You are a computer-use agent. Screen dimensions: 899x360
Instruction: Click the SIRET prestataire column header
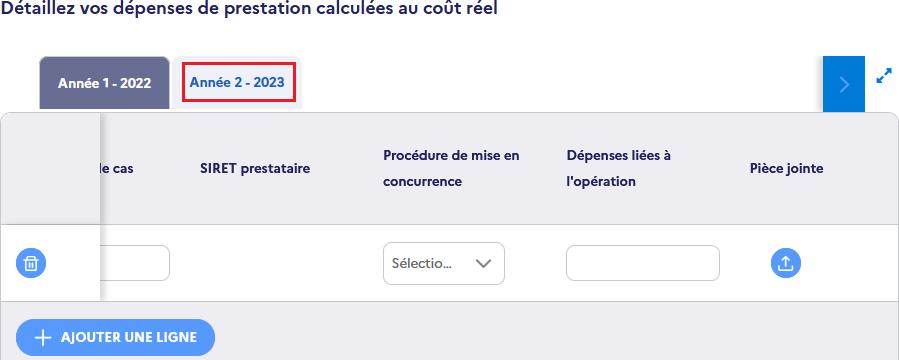pos(255,169)
